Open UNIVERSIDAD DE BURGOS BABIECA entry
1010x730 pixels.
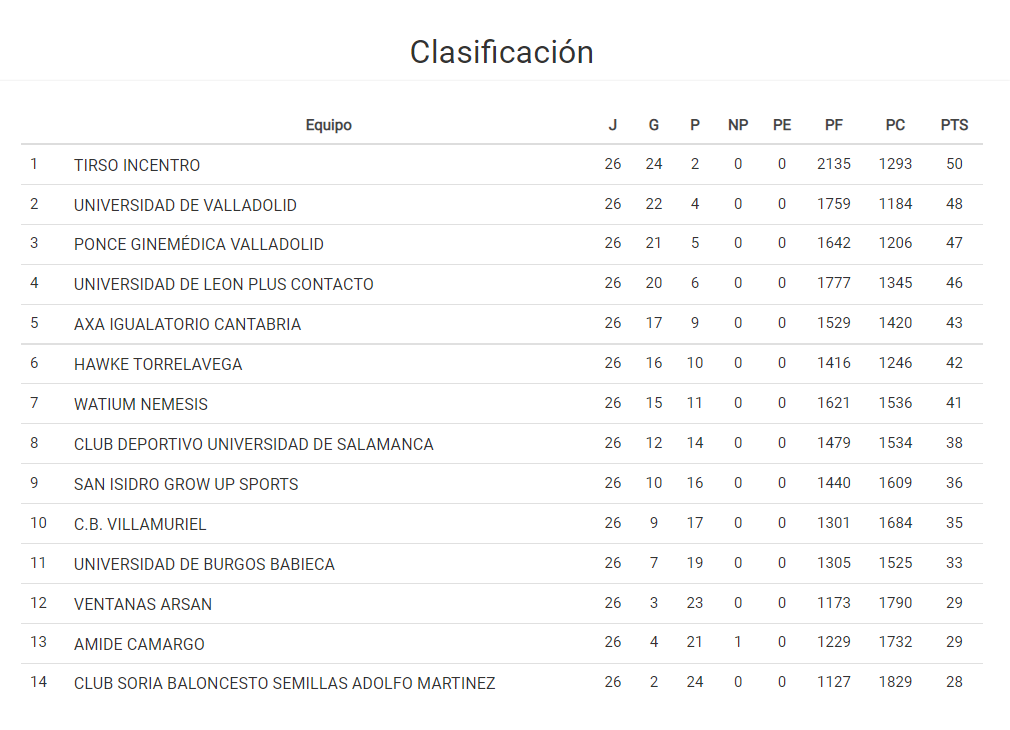coord(204,564)
